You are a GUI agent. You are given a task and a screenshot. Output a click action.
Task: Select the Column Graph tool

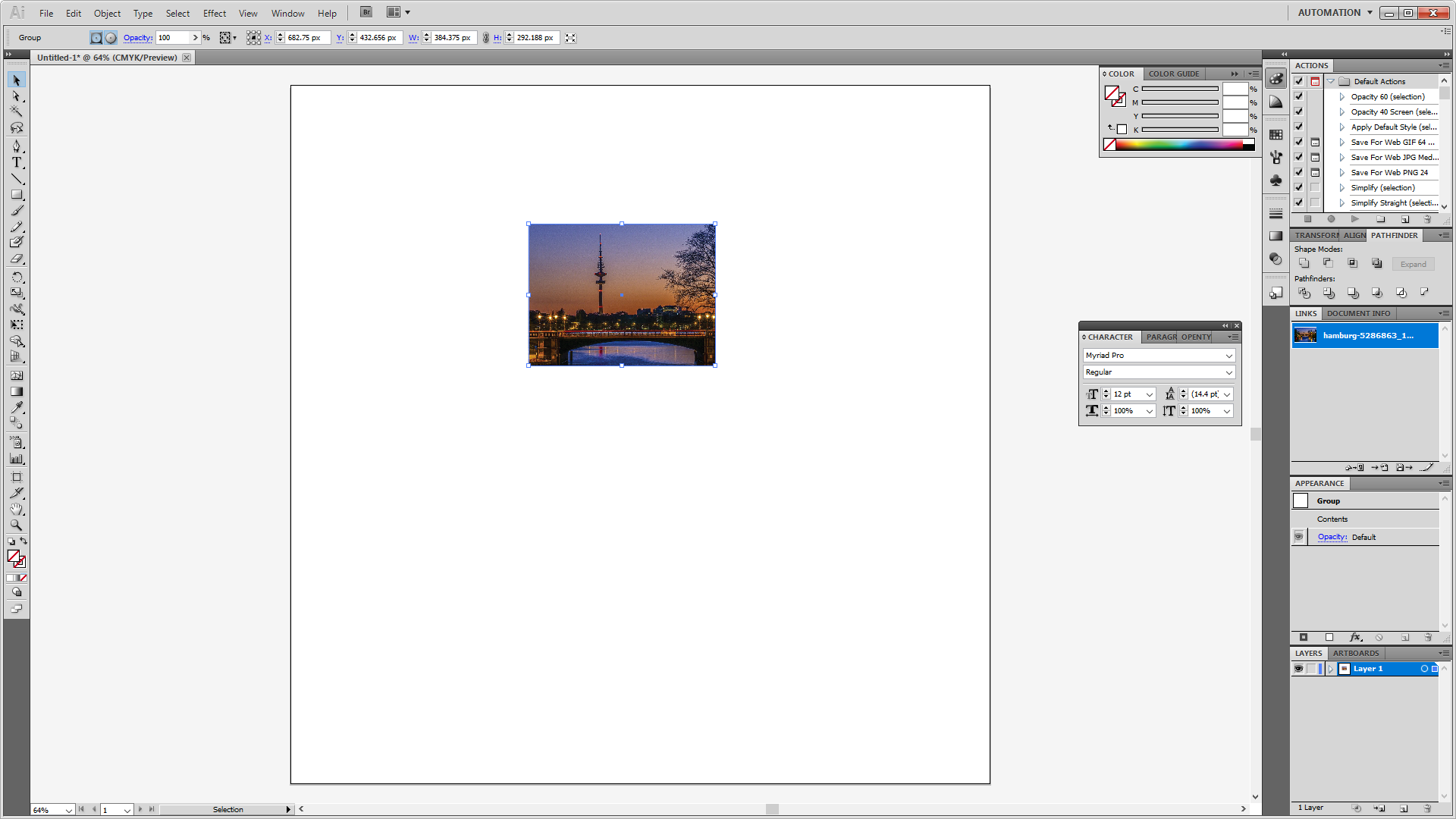point(17,459)
